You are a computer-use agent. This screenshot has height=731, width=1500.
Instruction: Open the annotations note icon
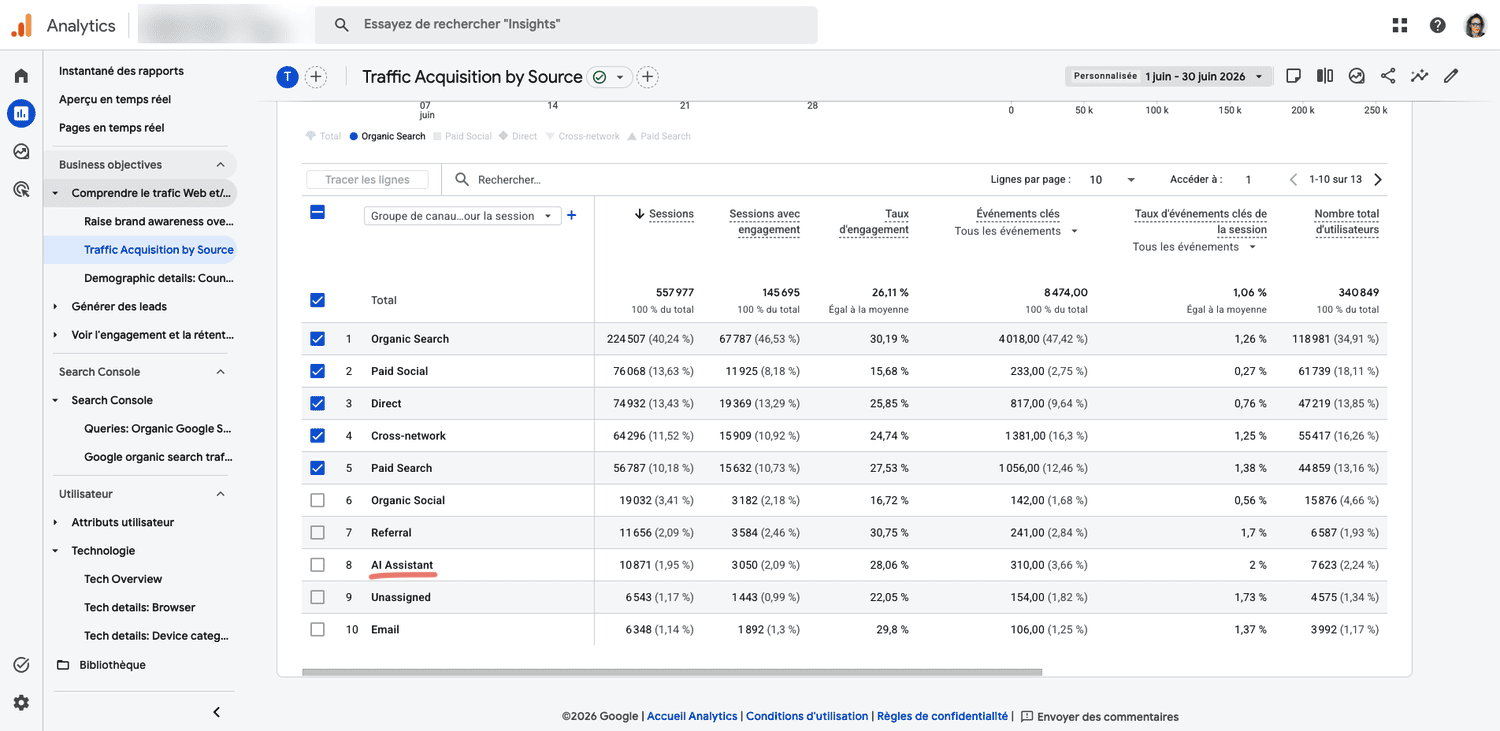[x=1293, y=76]
